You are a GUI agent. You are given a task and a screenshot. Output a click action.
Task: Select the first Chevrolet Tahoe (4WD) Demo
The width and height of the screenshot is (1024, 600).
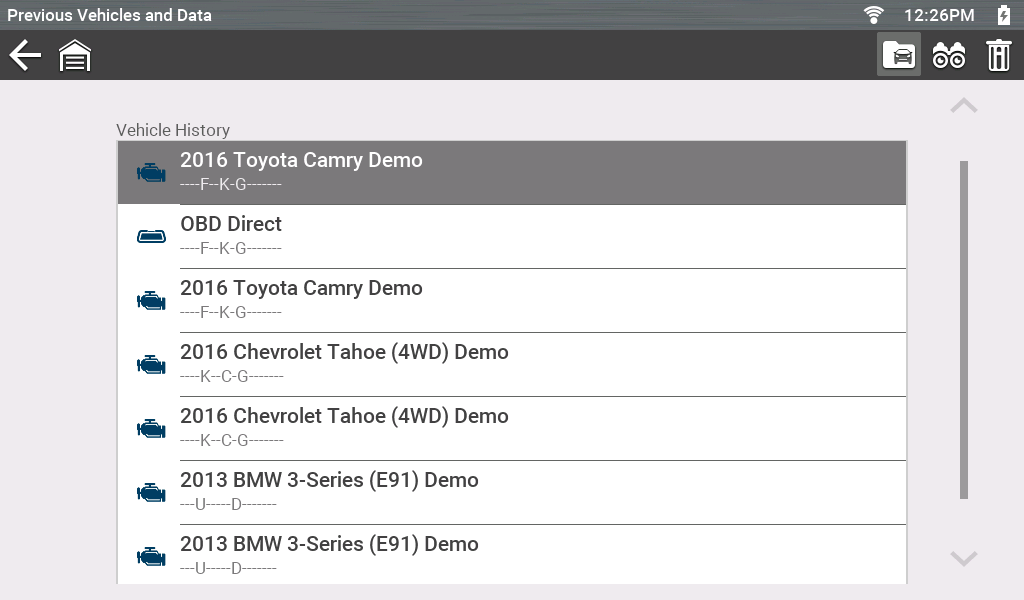click(x=511, y=364)
